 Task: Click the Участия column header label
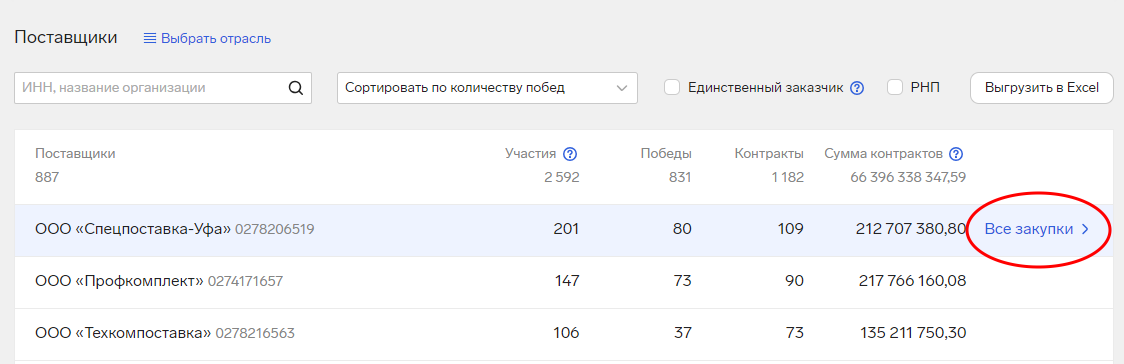click(530, 153)
